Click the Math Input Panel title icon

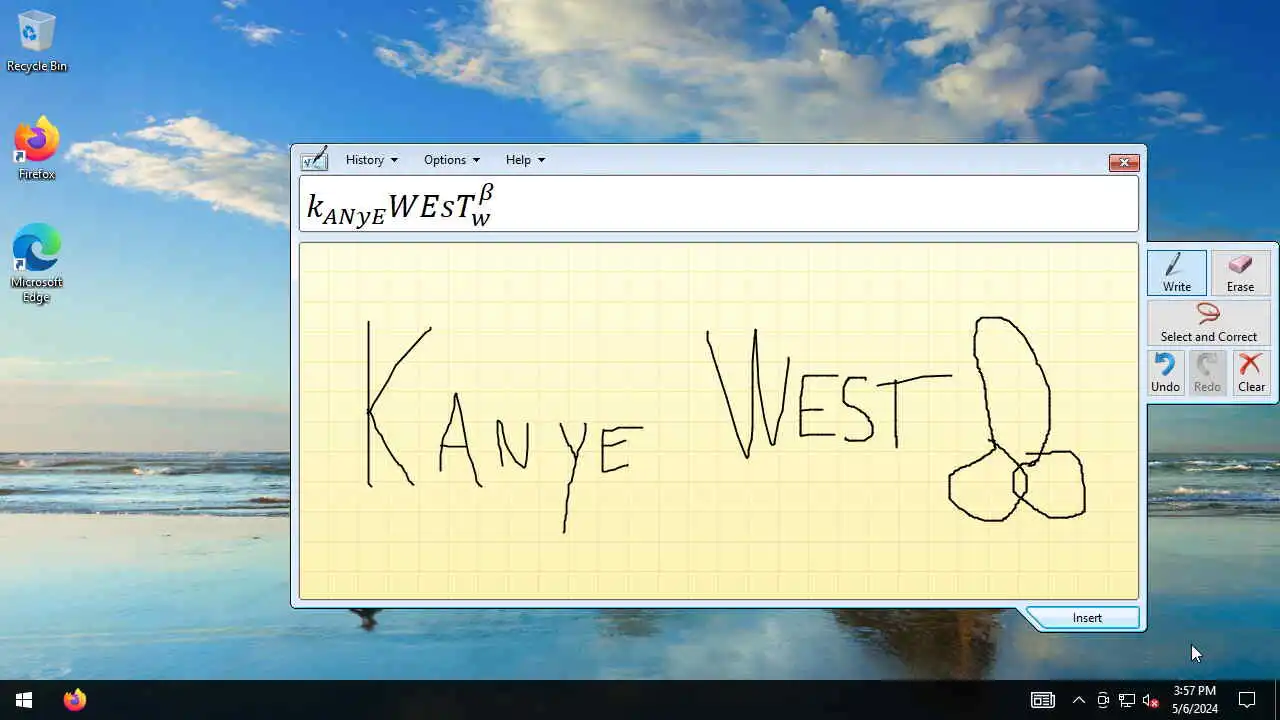click(x=314, y=159)
